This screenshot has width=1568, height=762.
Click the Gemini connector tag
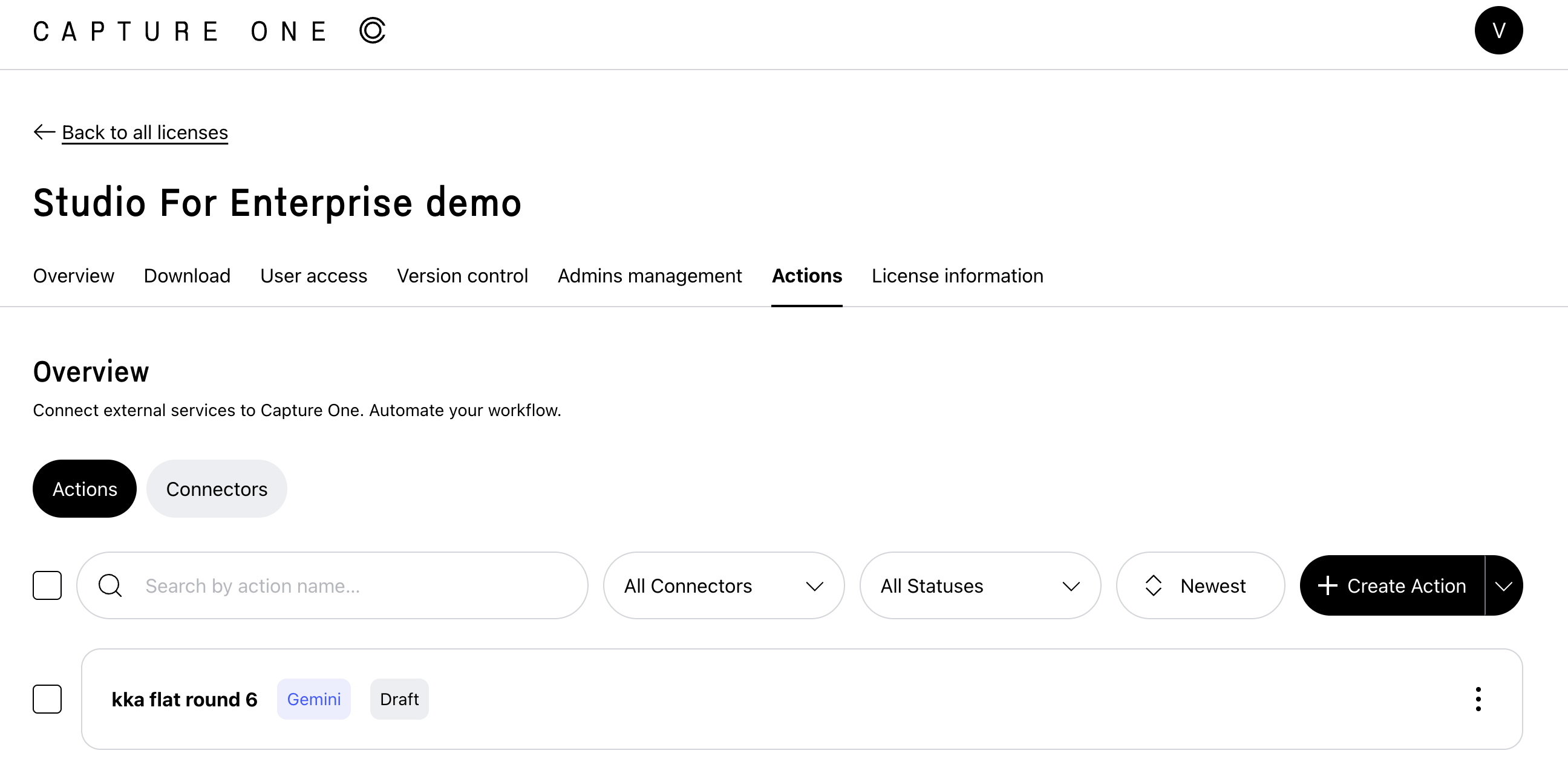(x=313, y=698)
